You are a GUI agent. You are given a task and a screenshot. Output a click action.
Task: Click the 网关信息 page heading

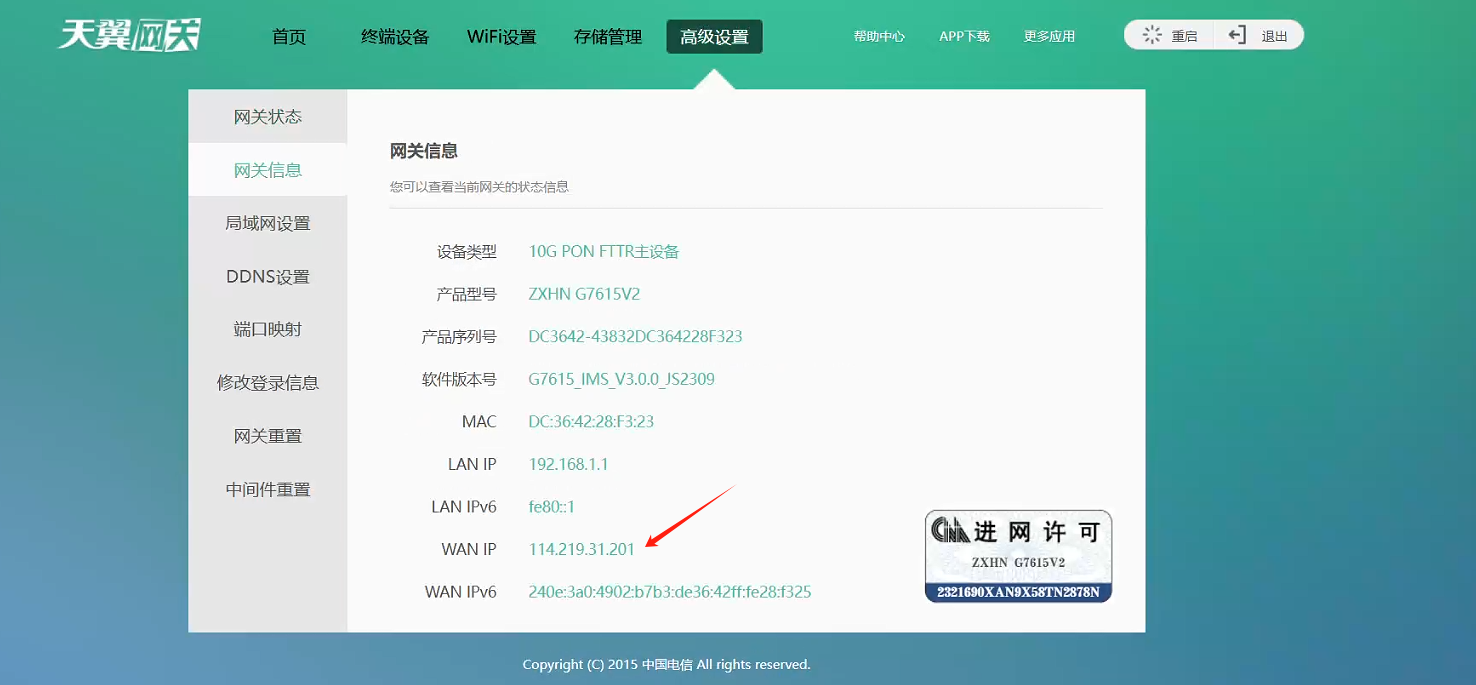tap(424, 151)
